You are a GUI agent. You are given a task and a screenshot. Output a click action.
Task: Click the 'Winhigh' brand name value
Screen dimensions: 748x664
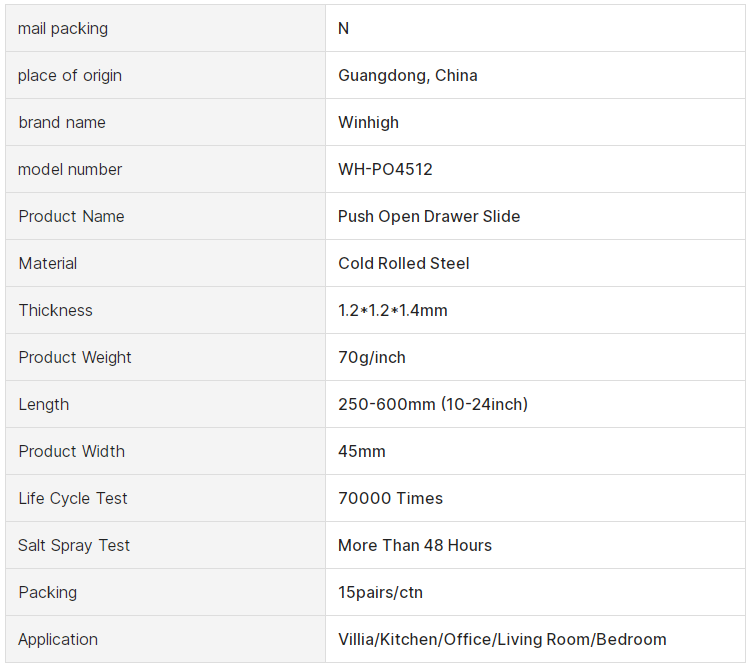point(368,123)
